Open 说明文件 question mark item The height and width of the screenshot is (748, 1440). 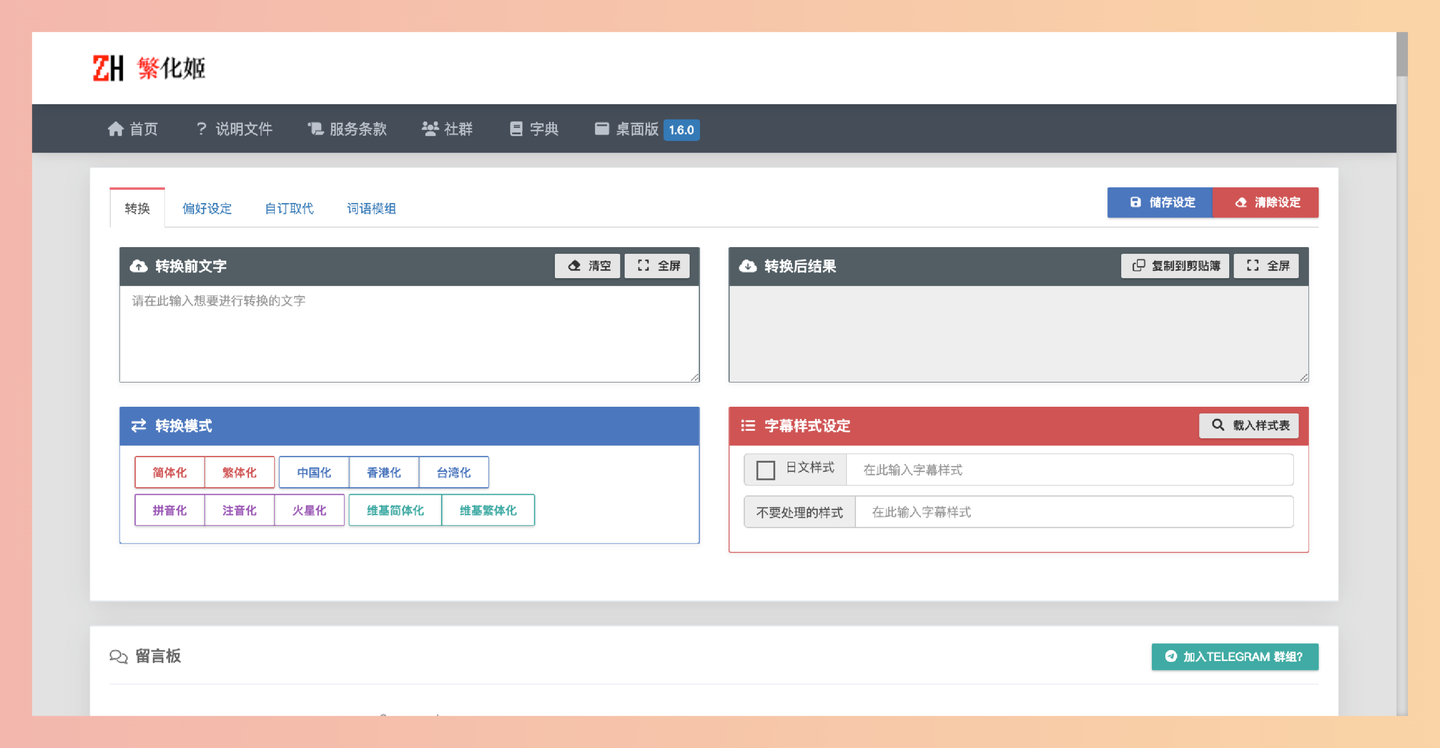[234, 129]
